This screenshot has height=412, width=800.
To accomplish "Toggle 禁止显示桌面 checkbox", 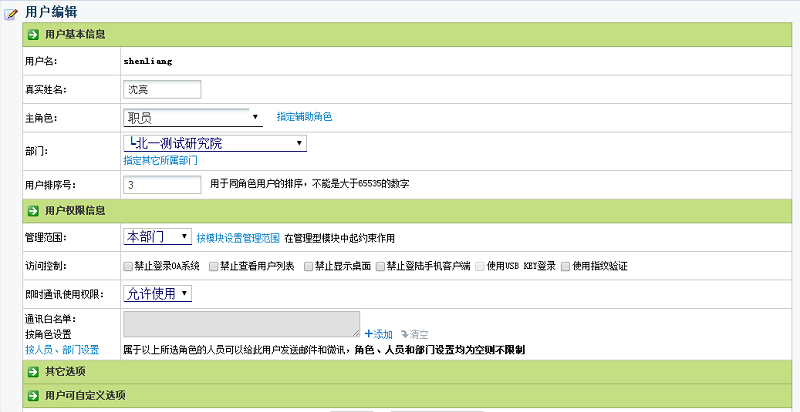I will click(x=308, y=266).
